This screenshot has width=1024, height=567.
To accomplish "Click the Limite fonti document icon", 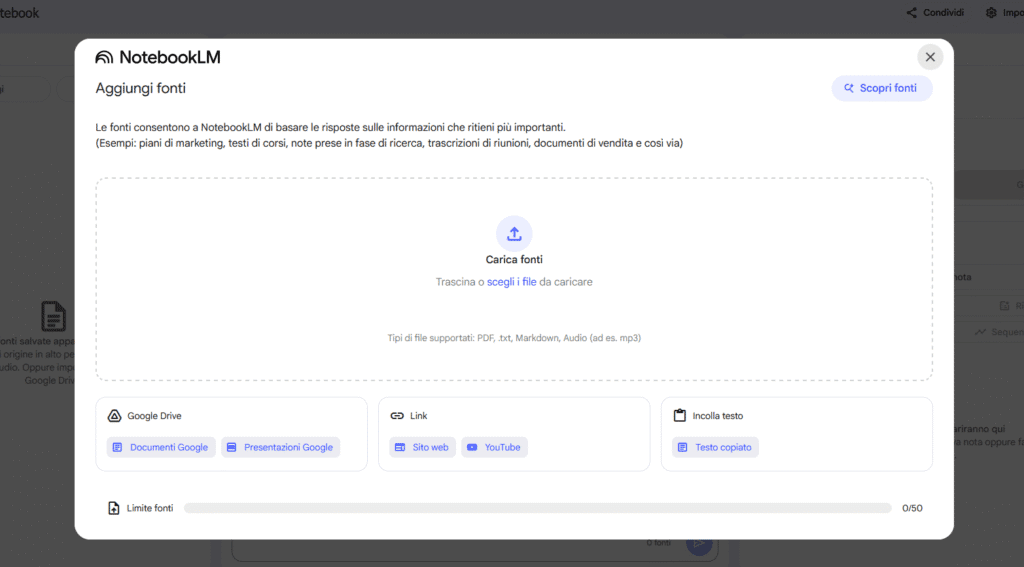I will pos(114,508).
